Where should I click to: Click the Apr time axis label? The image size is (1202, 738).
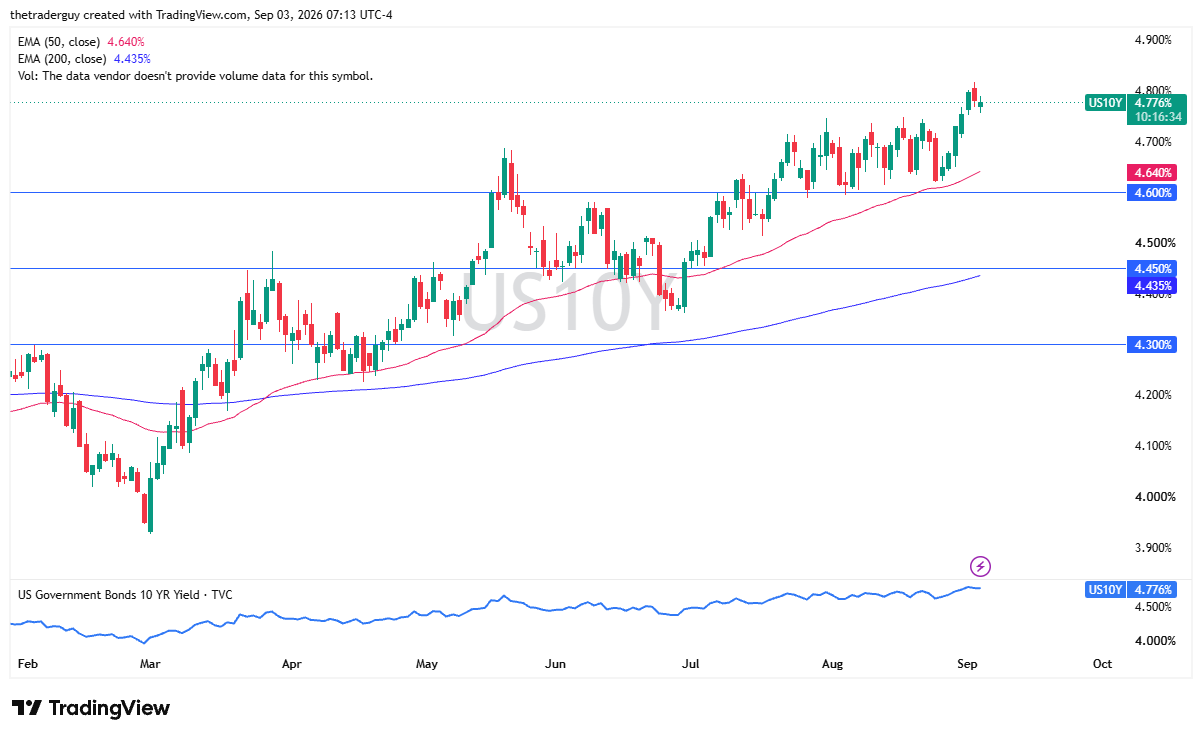292,664
